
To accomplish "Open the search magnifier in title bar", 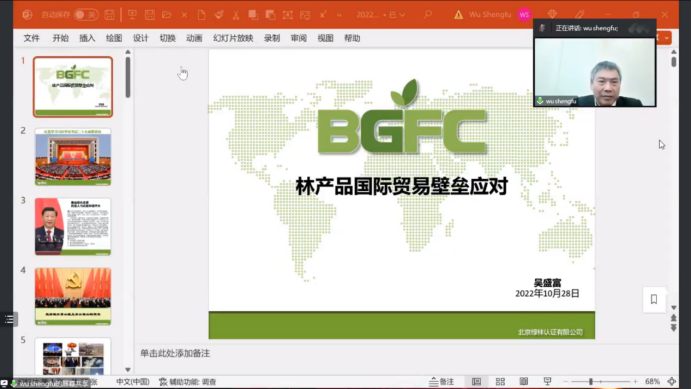I will tap(428, 15).
